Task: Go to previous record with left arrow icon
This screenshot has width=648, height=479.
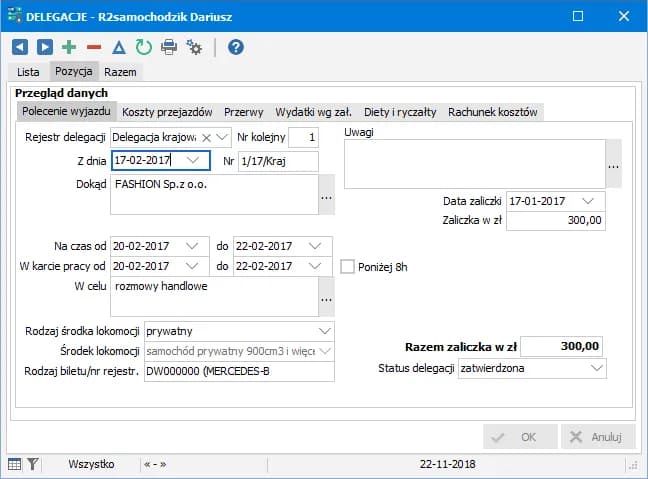Action: click(x=19, y=46)
